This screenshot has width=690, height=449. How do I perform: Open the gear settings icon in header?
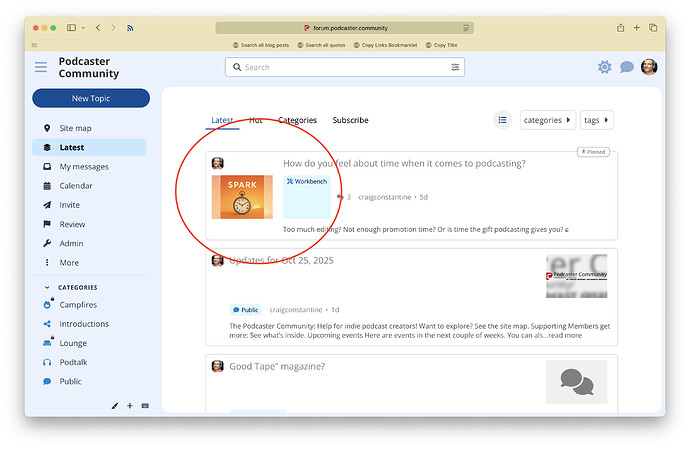click(x=605, y=67)
